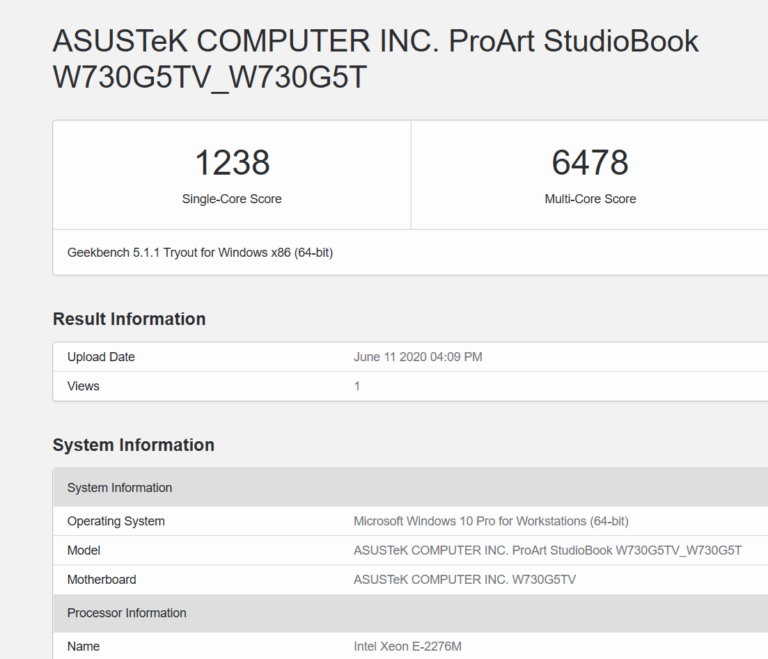This screenshot has width=768, height=659.
Task: Select the June 11 2020 upload date value
Action: click(x=418, y=357)
